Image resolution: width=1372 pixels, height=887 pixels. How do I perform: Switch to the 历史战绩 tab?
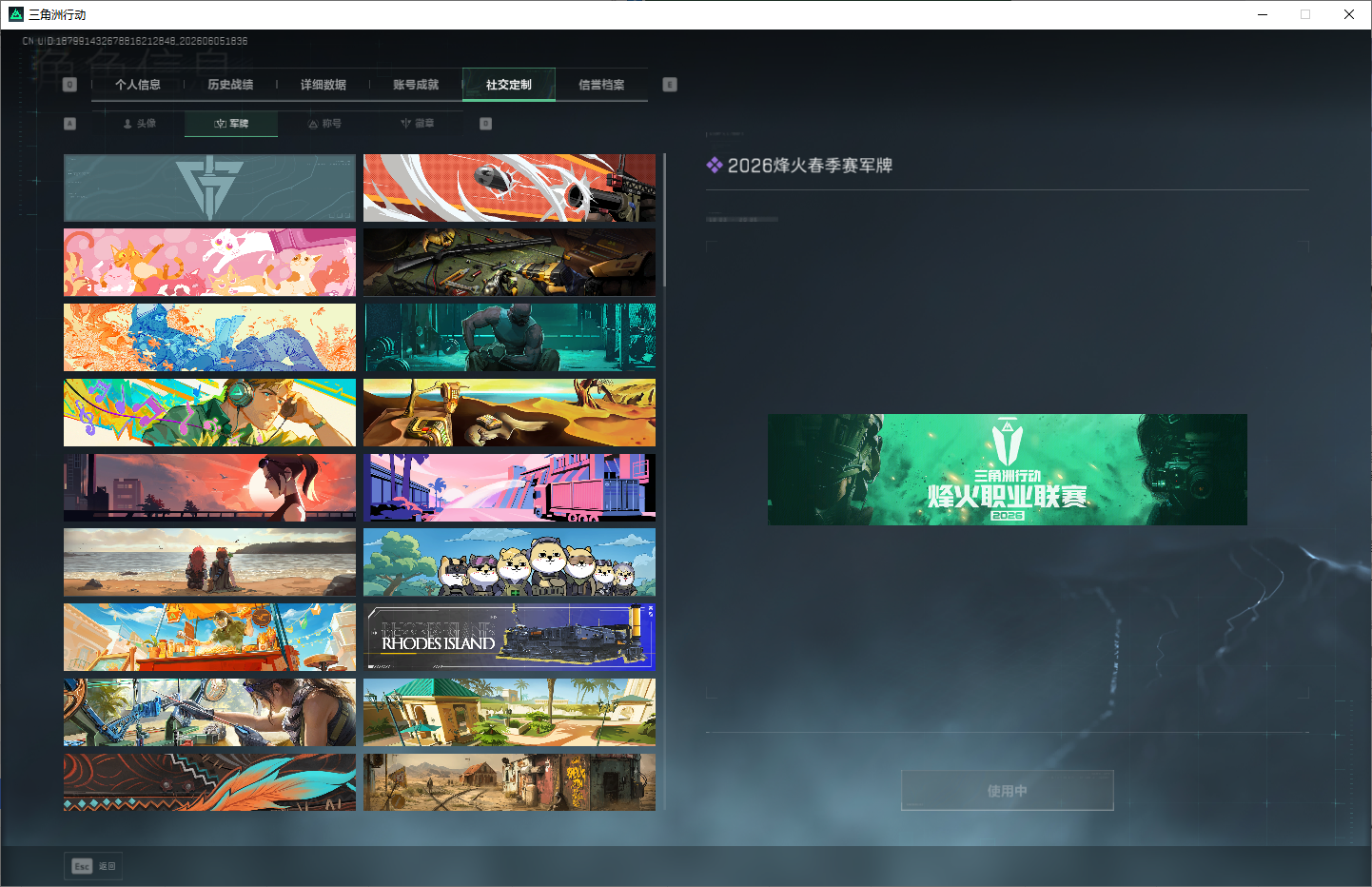[230, 85]
